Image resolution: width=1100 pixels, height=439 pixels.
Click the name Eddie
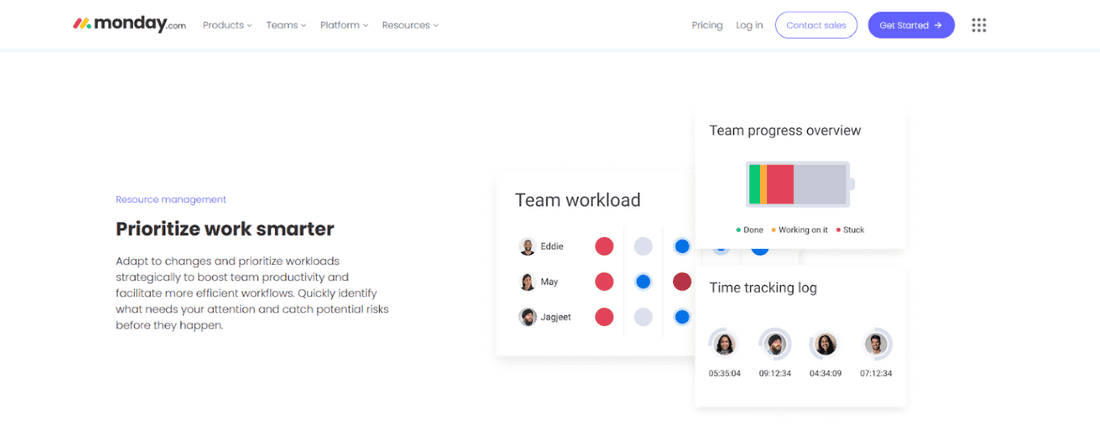tap(552, 247)
